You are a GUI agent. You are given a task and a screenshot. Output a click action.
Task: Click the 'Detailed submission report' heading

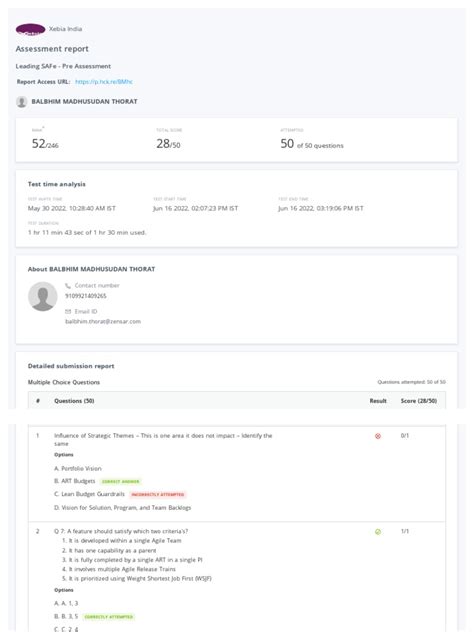(x=71, y=366)
